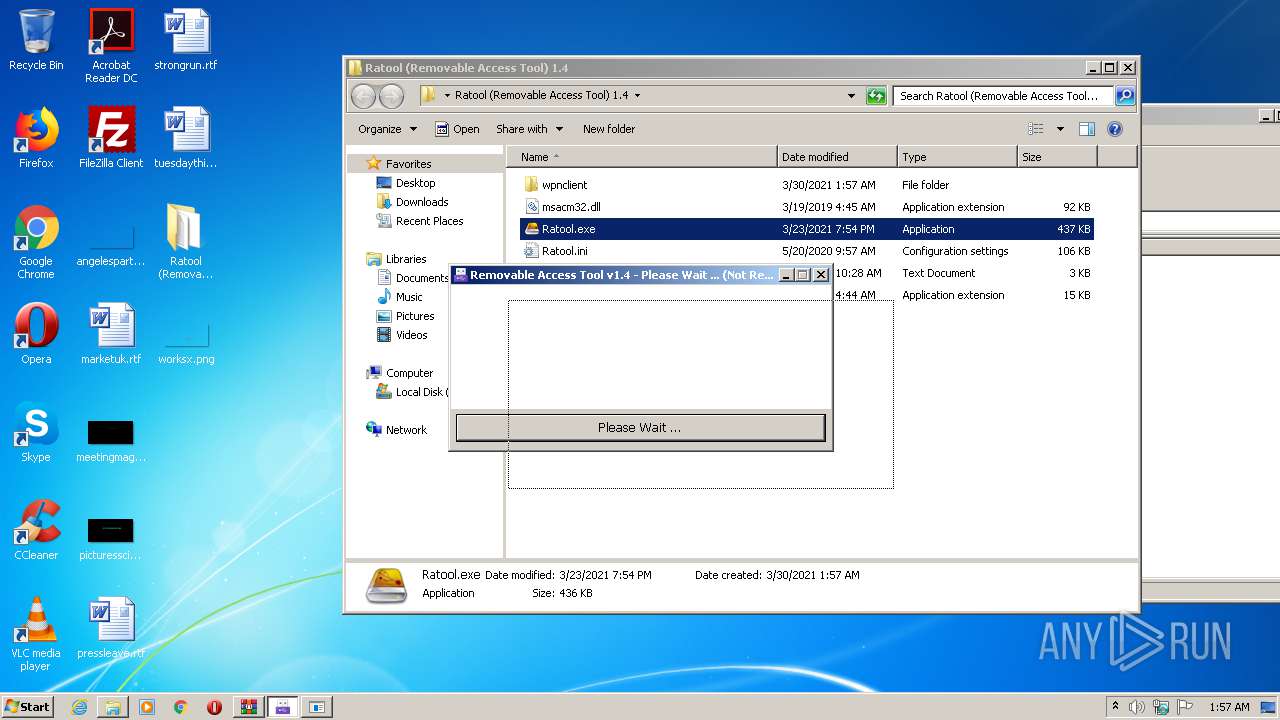Viewport: 1280px width, 720px height.
Task: Launch Google Chrome desktop shortcut
Action: pos(36,242)
